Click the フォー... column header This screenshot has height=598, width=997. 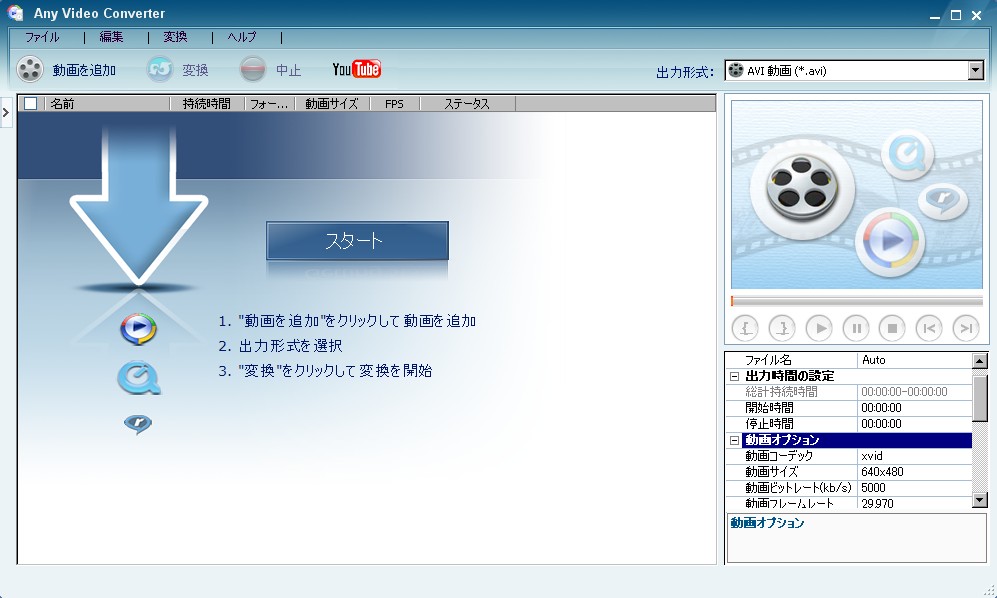pos(270,103)
